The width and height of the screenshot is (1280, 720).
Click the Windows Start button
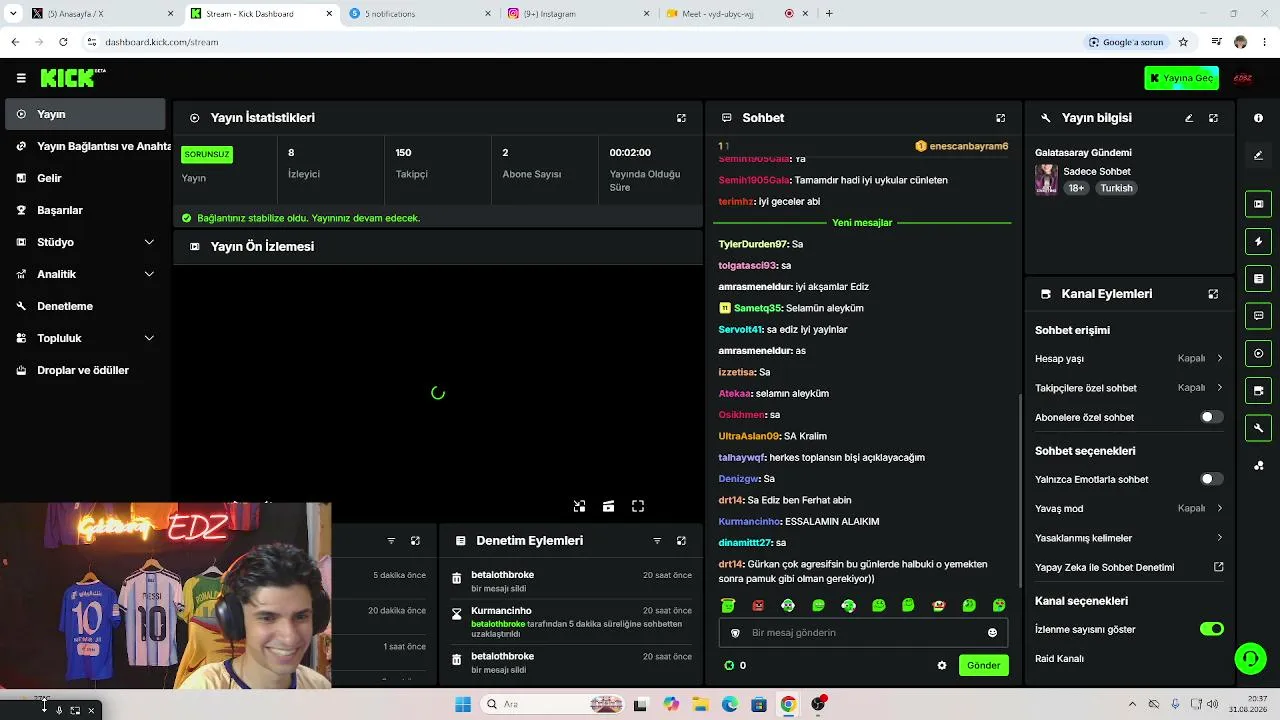463,704
